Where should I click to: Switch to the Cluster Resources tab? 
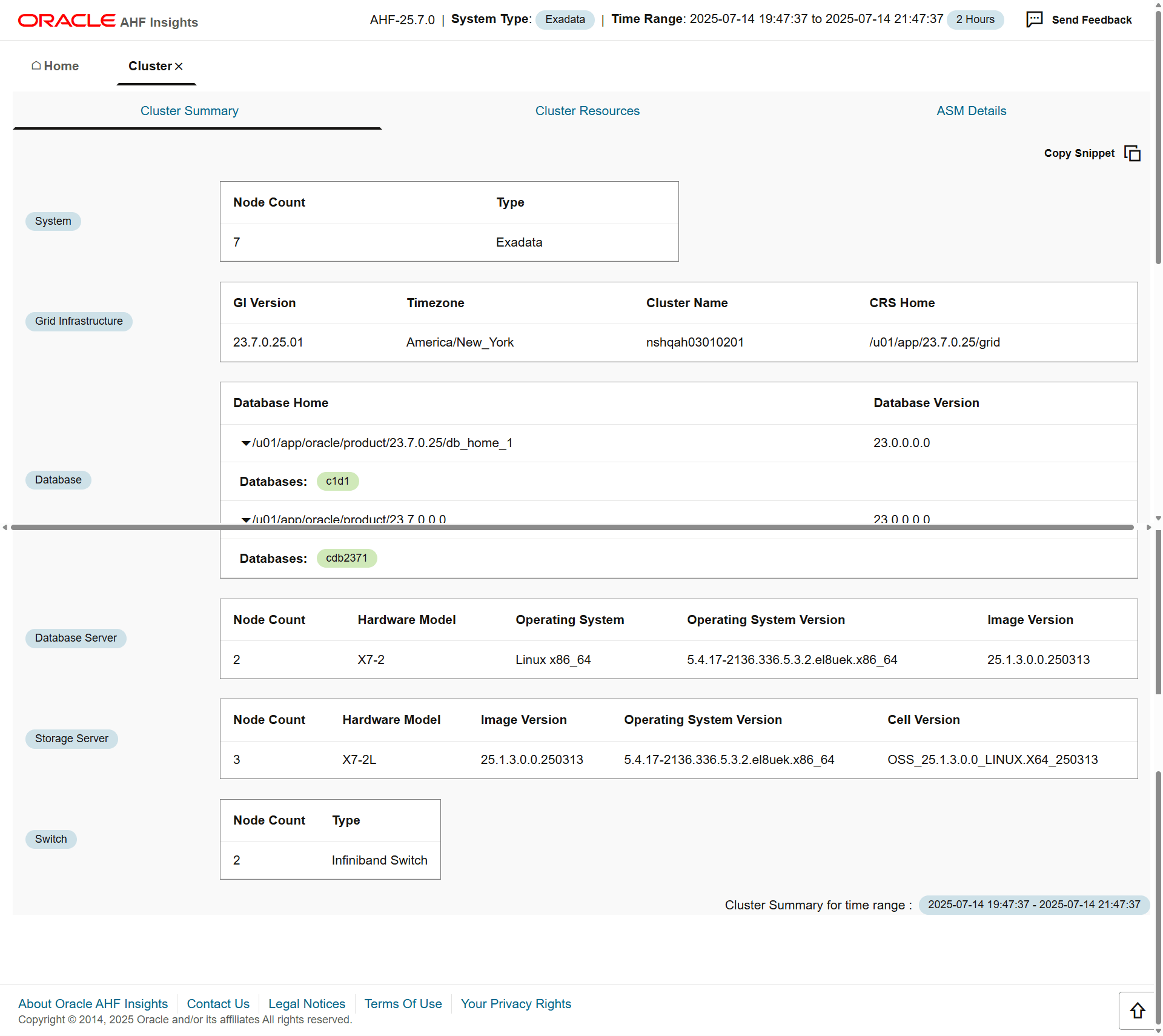pos(587,111)
